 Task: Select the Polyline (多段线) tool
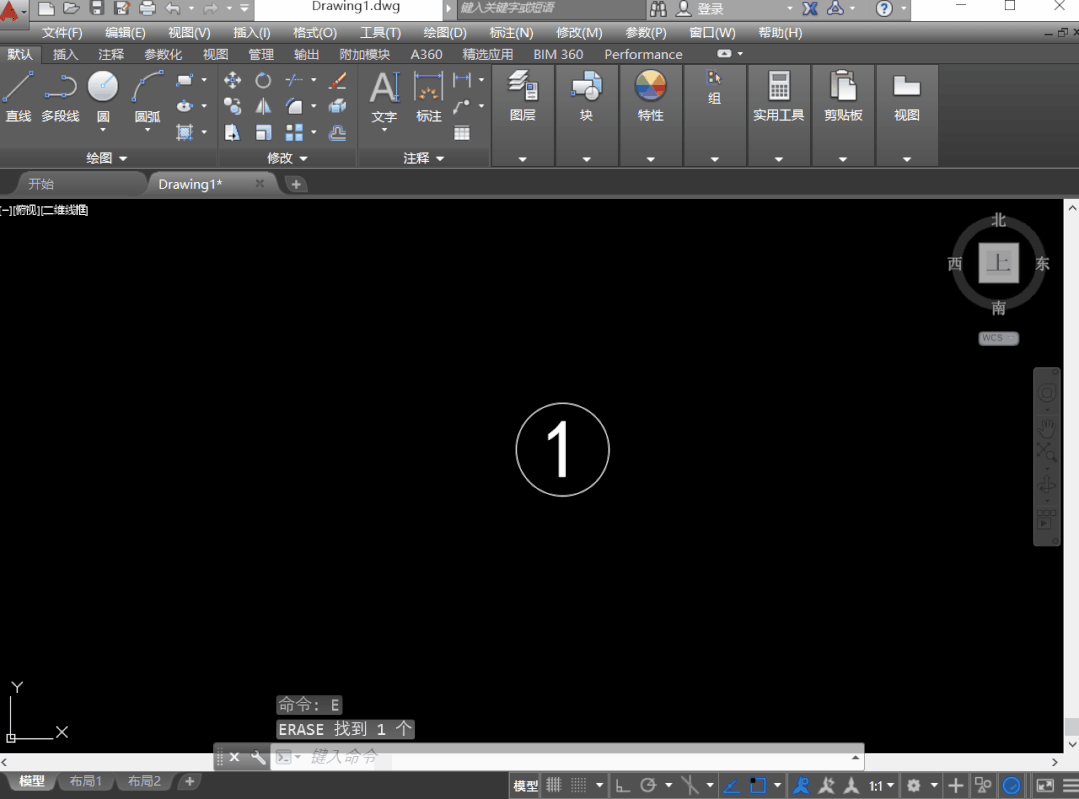pyautogui.click(x=60, y=96)
